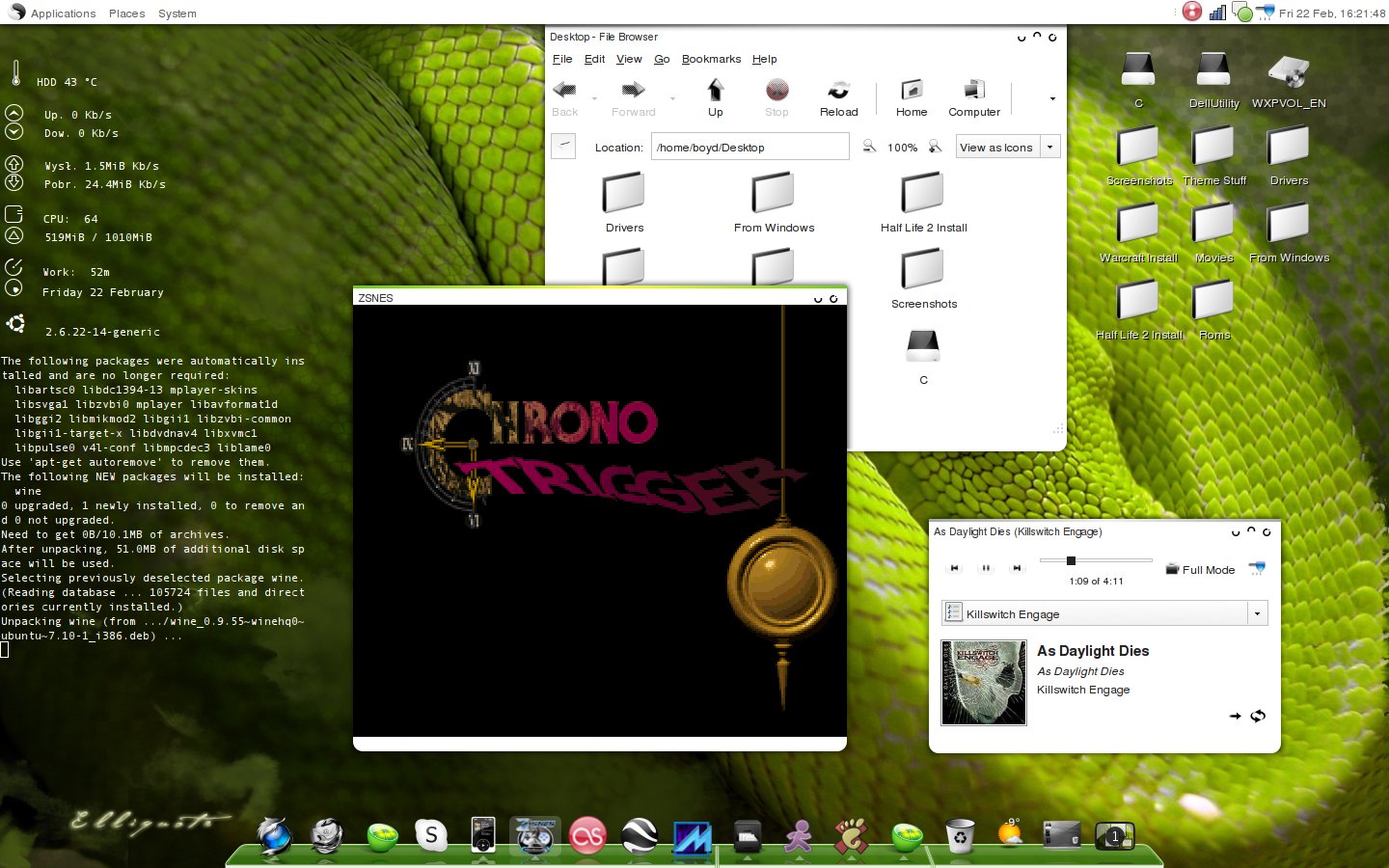Screen dimensions: 1389x868
Task: Open the AIM running-man dock icon
Action: pos(798,836)
